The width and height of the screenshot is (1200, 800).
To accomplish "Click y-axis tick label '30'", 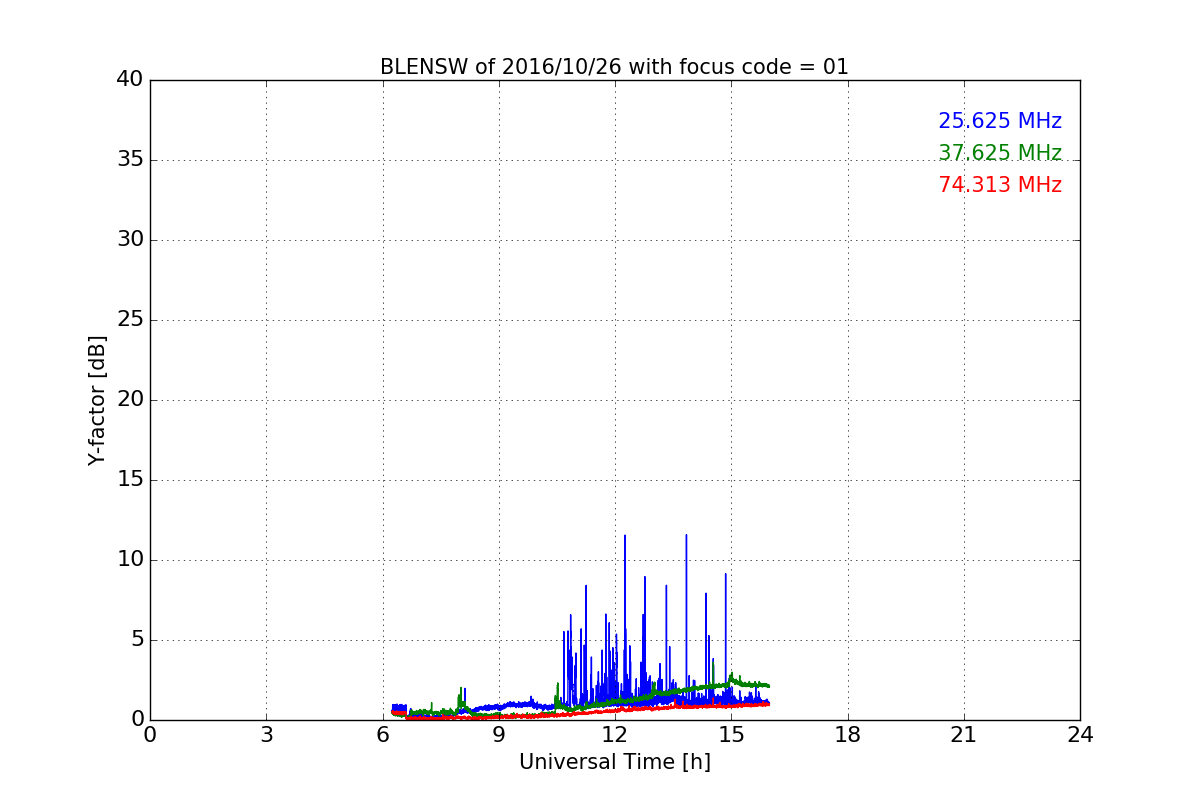I will click(131, 240).
